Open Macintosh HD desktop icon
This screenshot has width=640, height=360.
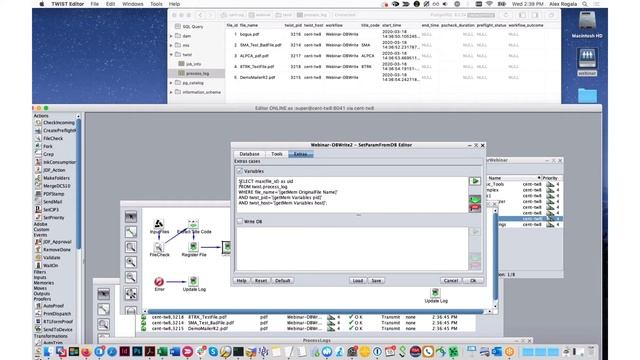point(587,25)
